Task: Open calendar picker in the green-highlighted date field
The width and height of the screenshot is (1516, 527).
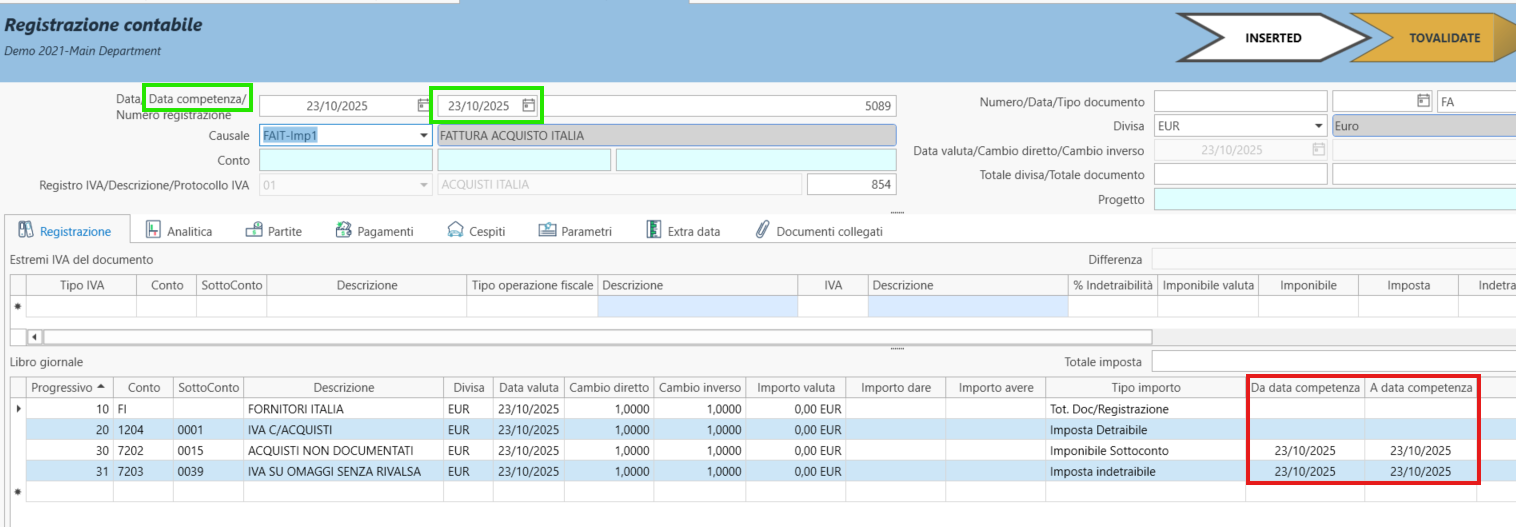Action: pos(529,106)
